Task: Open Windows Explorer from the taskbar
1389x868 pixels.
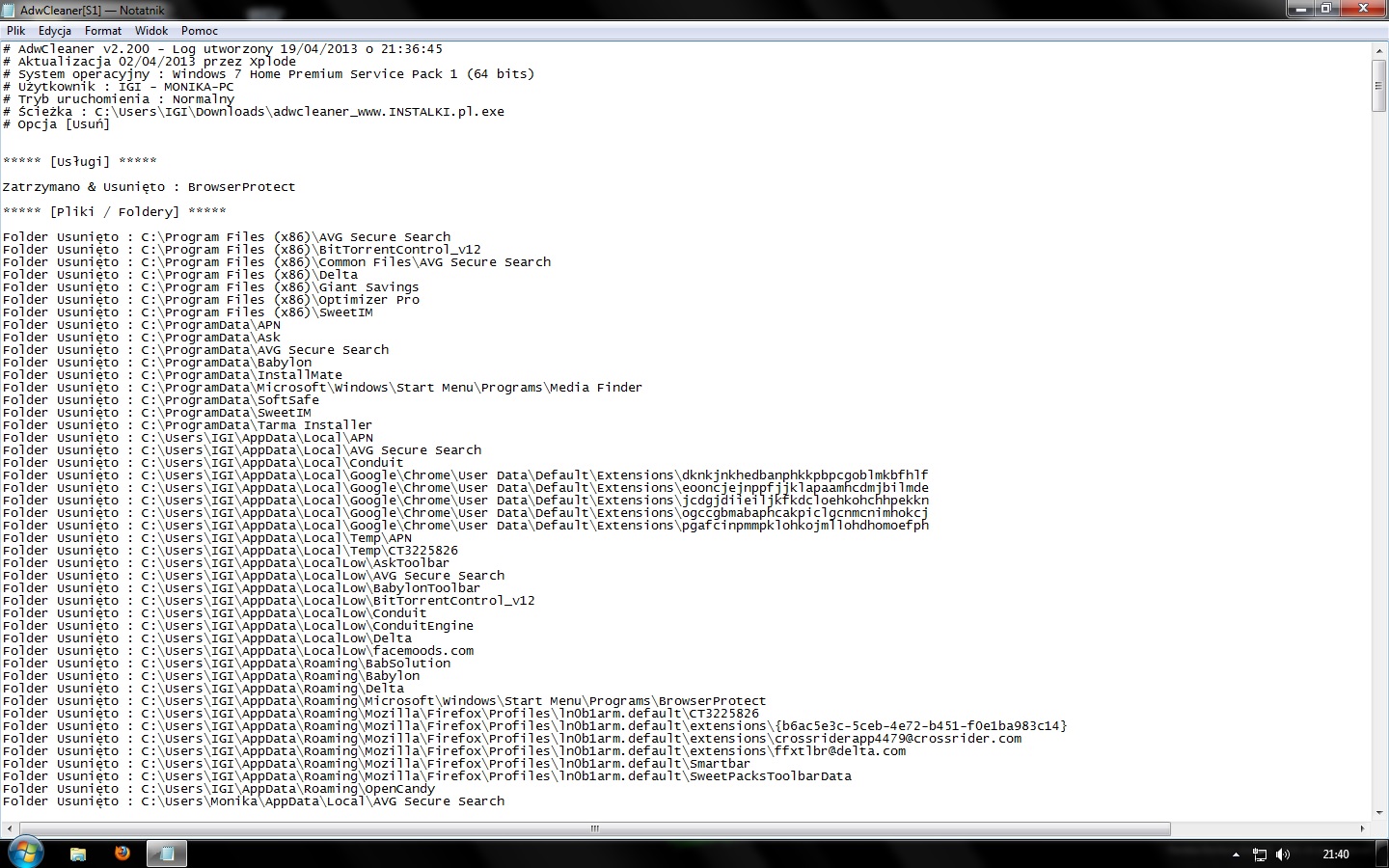Action: click(x=78, y=854)
